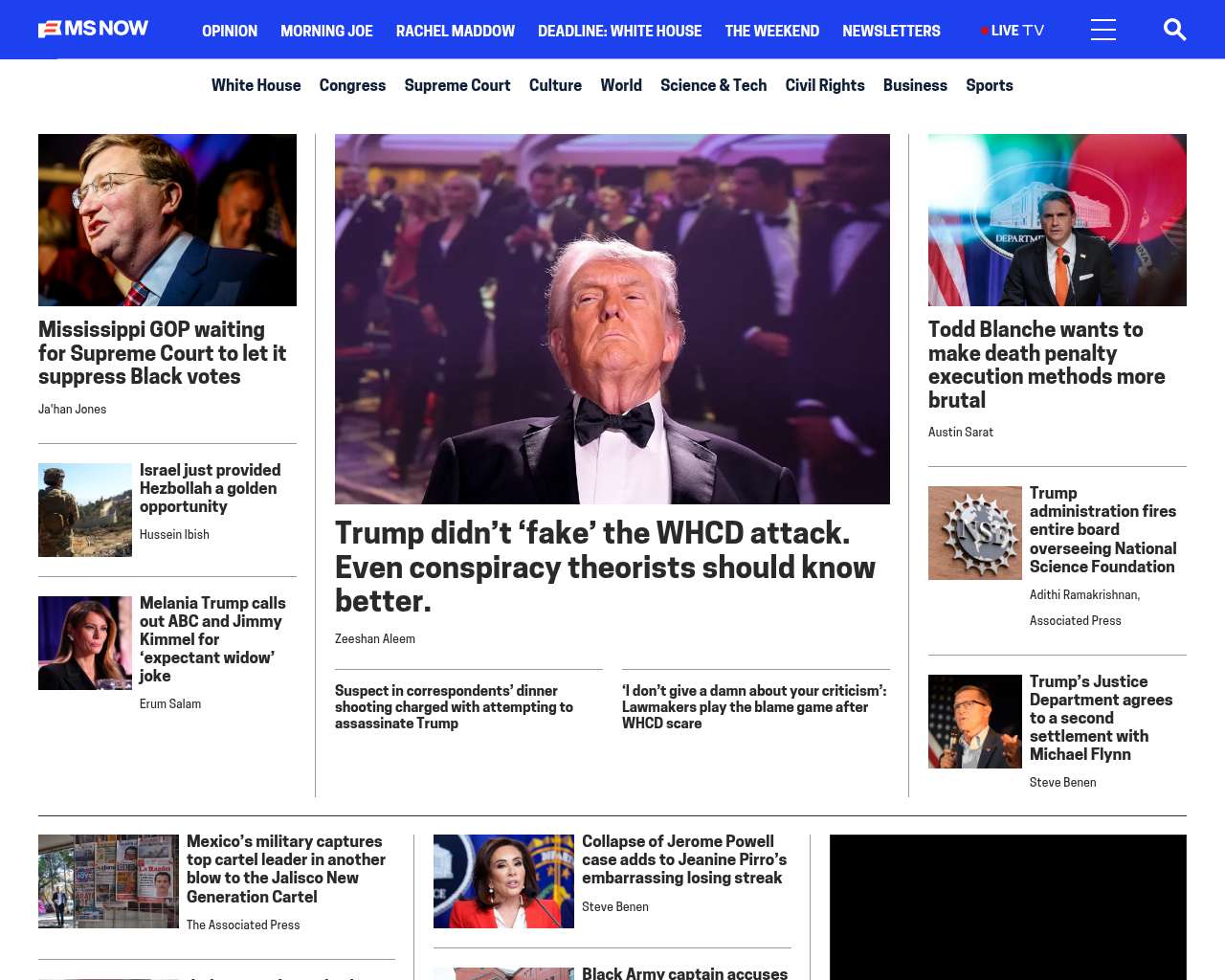The image size is (1225, 980).
Task: Open the Opinion menu item
Action: coord(230,31)
